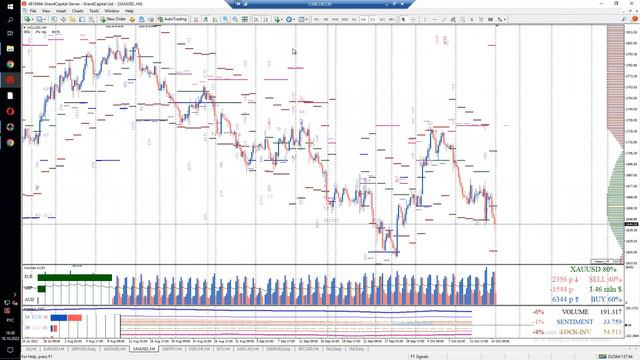Switch chart to line chart icon
640x360 pixels.
tap(215, 19)
